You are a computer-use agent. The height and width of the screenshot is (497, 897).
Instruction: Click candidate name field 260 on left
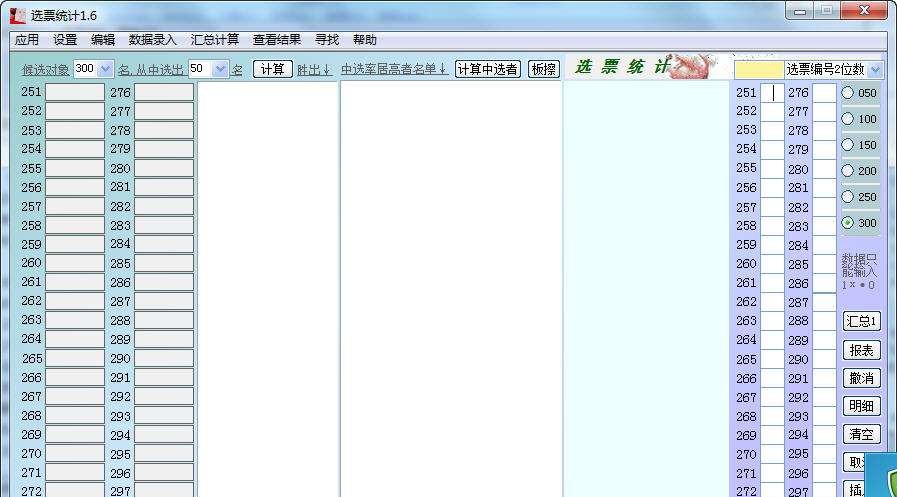(x=75, y=263)
